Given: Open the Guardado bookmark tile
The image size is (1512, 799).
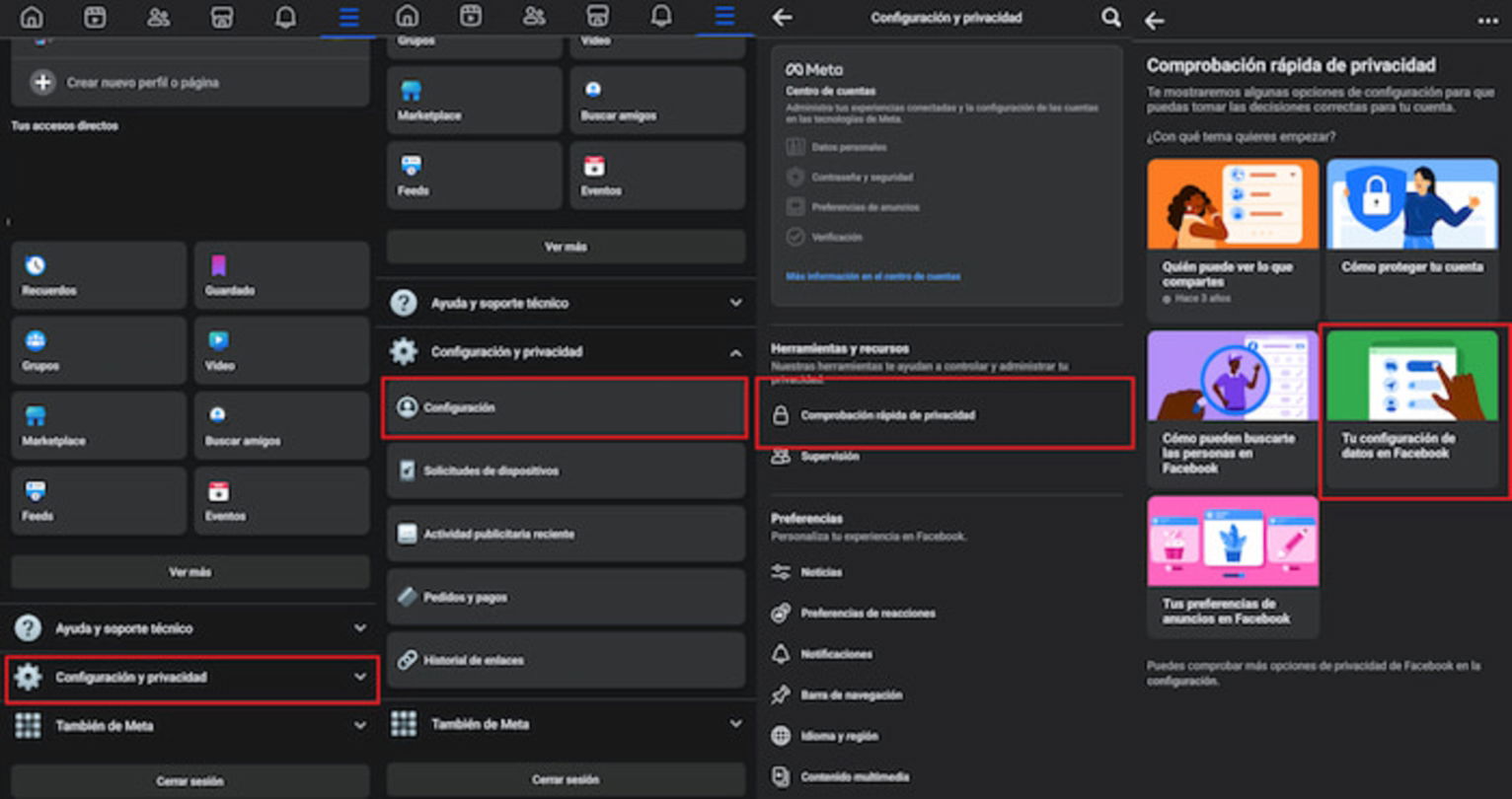Looking at the screenshot, I should (281, 276).
